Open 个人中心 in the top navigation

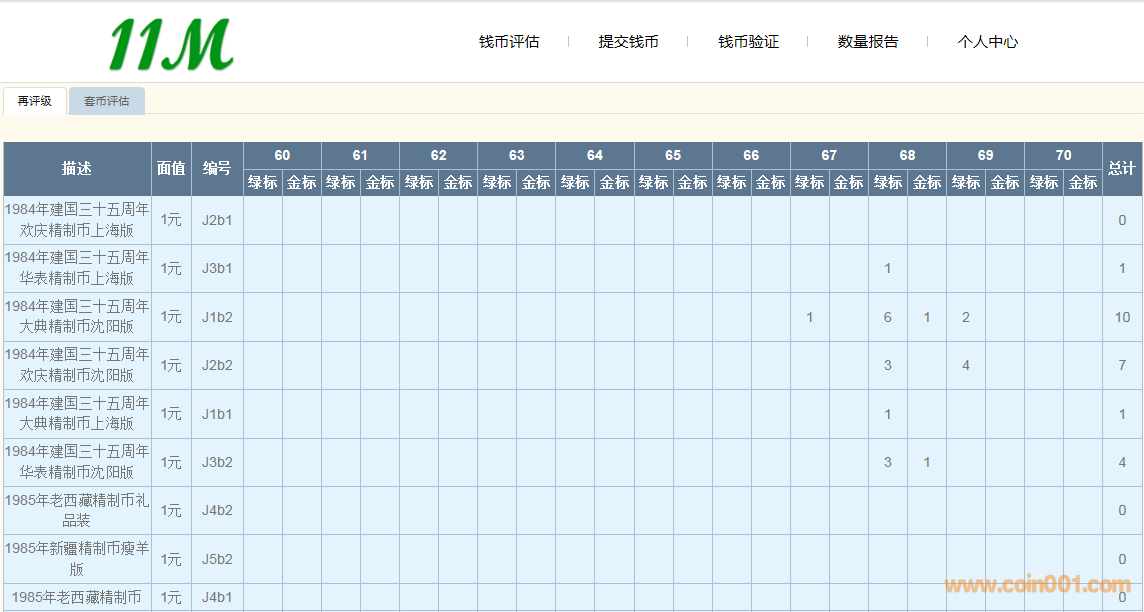click(987, 42)
